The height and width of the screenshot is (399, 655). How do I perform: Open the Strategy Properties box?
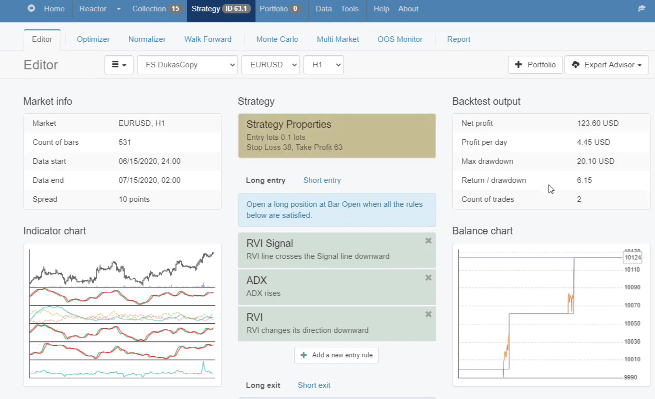tap(337, 136)
